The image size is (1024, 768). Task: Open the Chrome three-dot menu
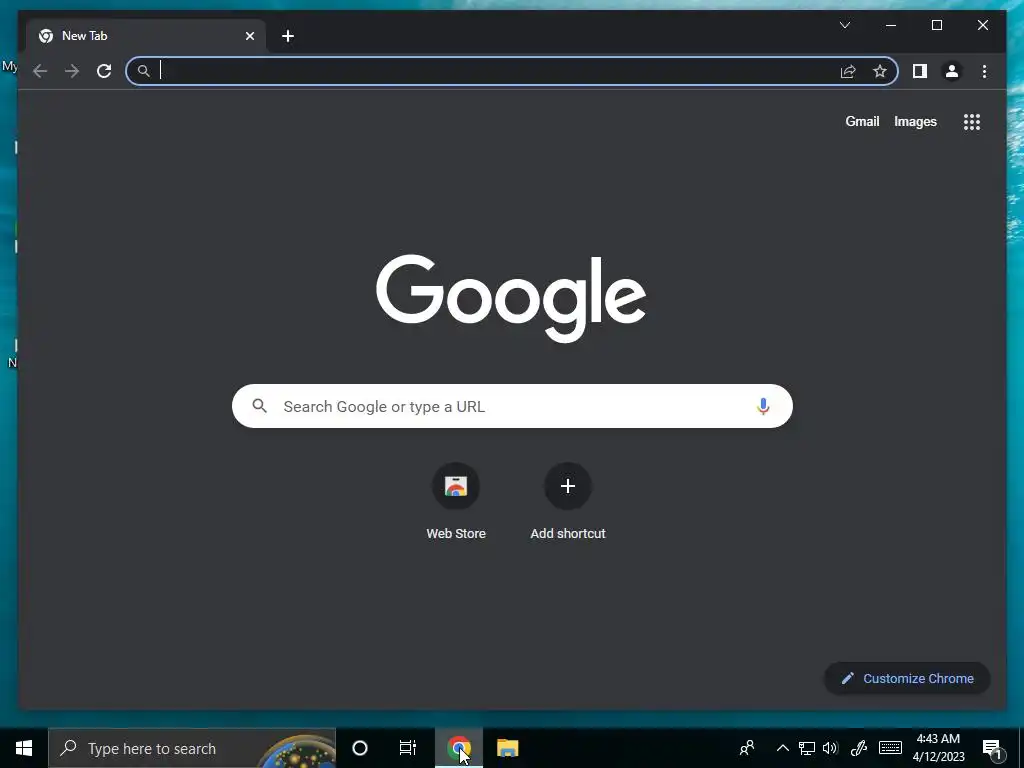(x=984, y=71)
